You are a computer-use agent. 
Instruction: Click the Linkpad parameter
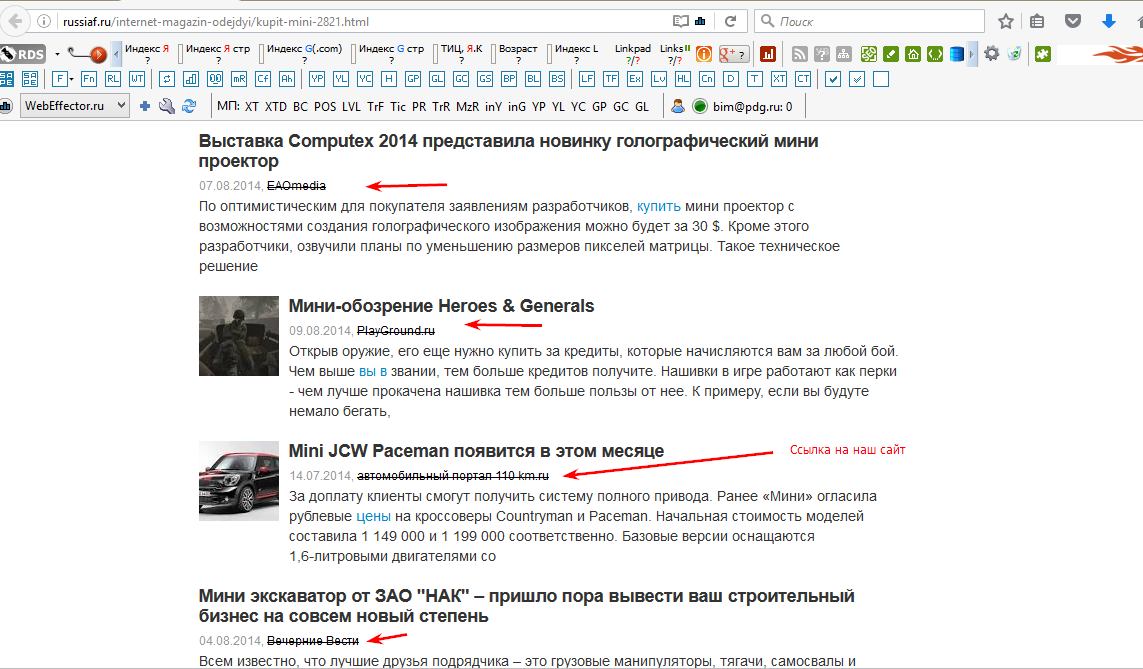(633, 54)
